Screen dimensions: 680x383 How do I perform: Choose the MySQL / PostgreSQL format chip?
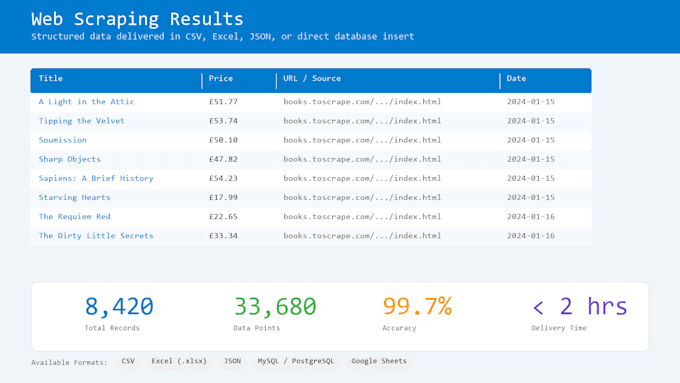click(x=296, y=361)
